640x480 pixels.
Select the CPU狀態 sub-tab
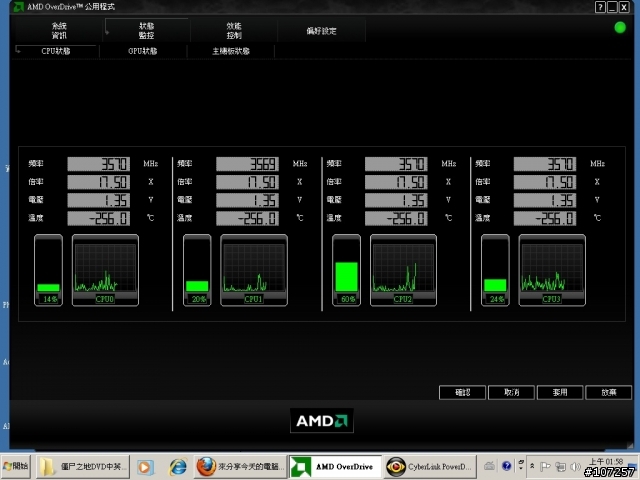click(56, 51)
